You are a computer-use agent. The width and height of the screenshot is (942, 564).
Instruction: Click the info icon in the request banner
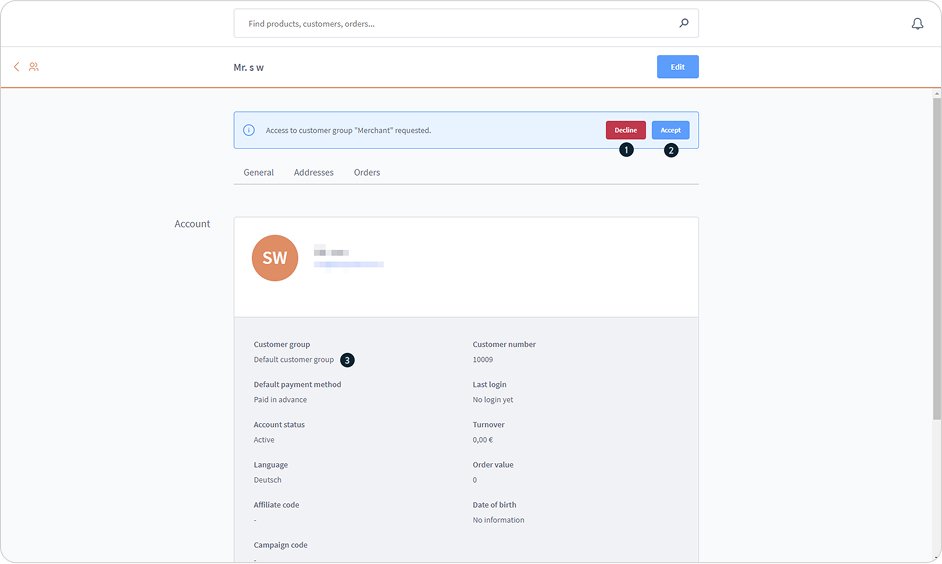pos(249,130)
